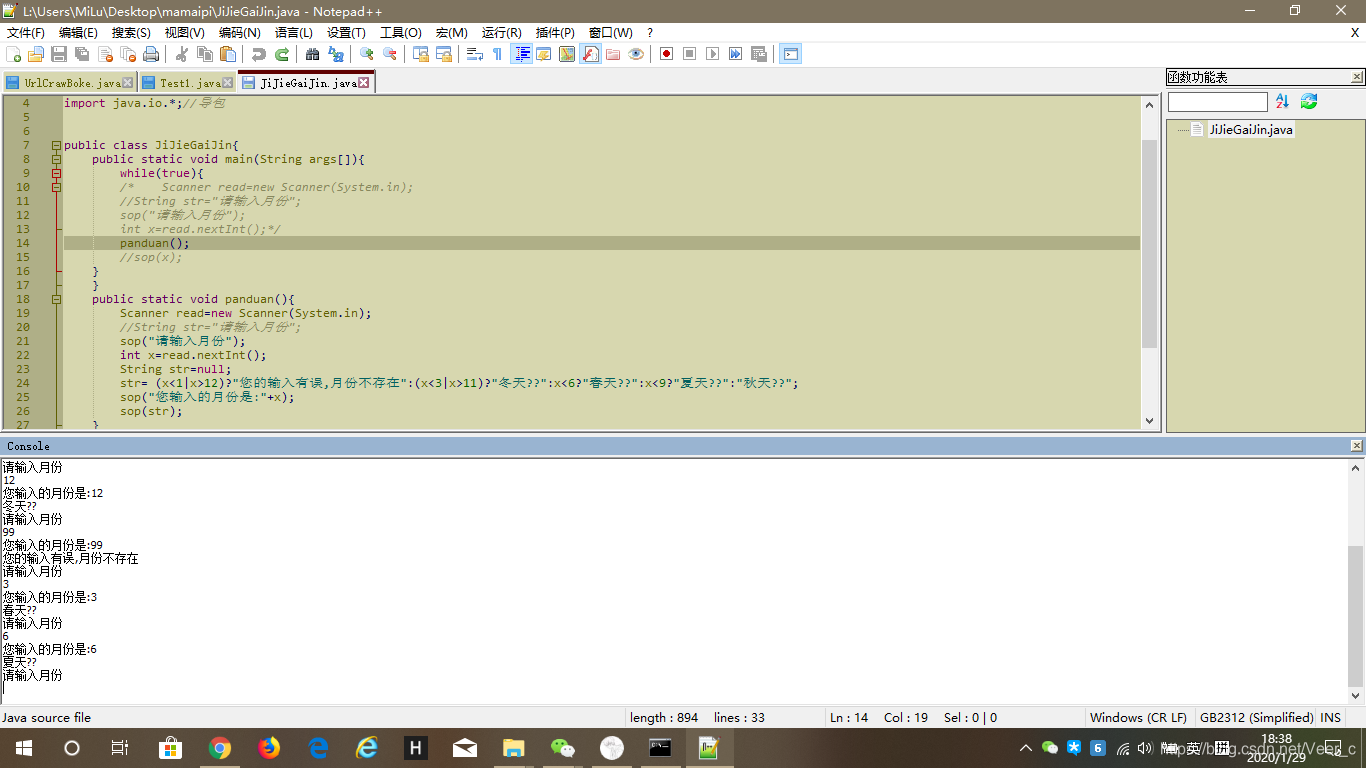
Task: Cut selection with the scissors icon
Action: pyautogui.click(x=182, y=54)
